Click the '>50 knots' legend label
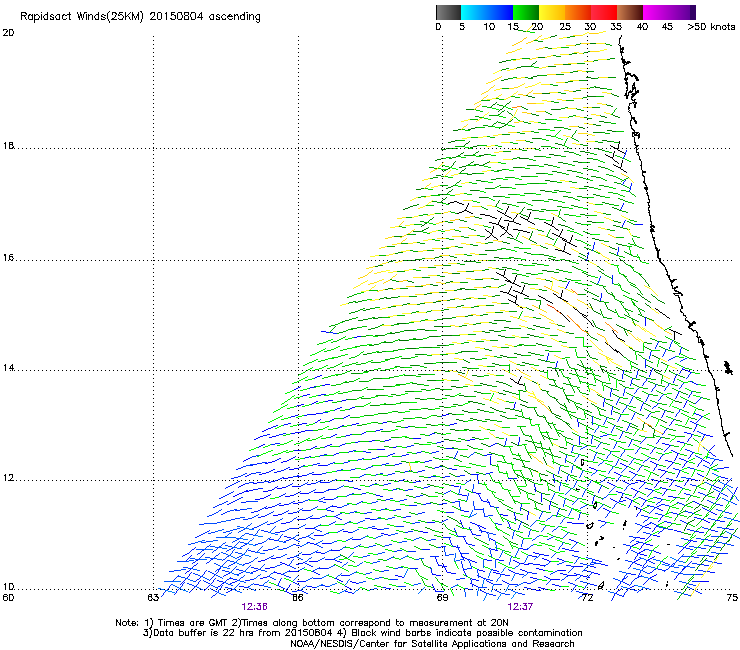740x650 pixels. click(x=711, y=27)
